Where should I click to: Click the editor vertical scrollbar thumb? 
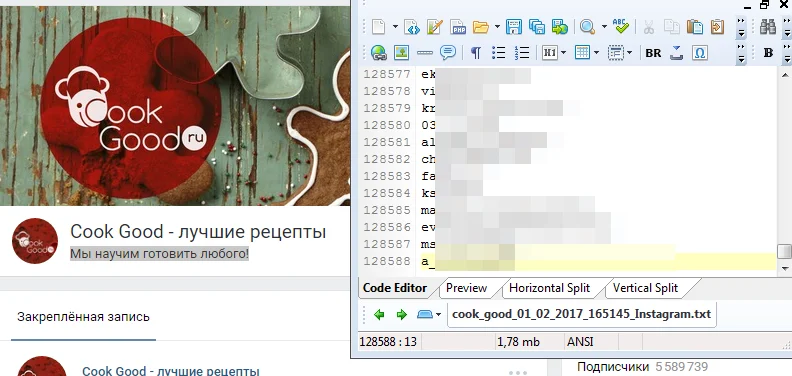(x=784, y=251)
